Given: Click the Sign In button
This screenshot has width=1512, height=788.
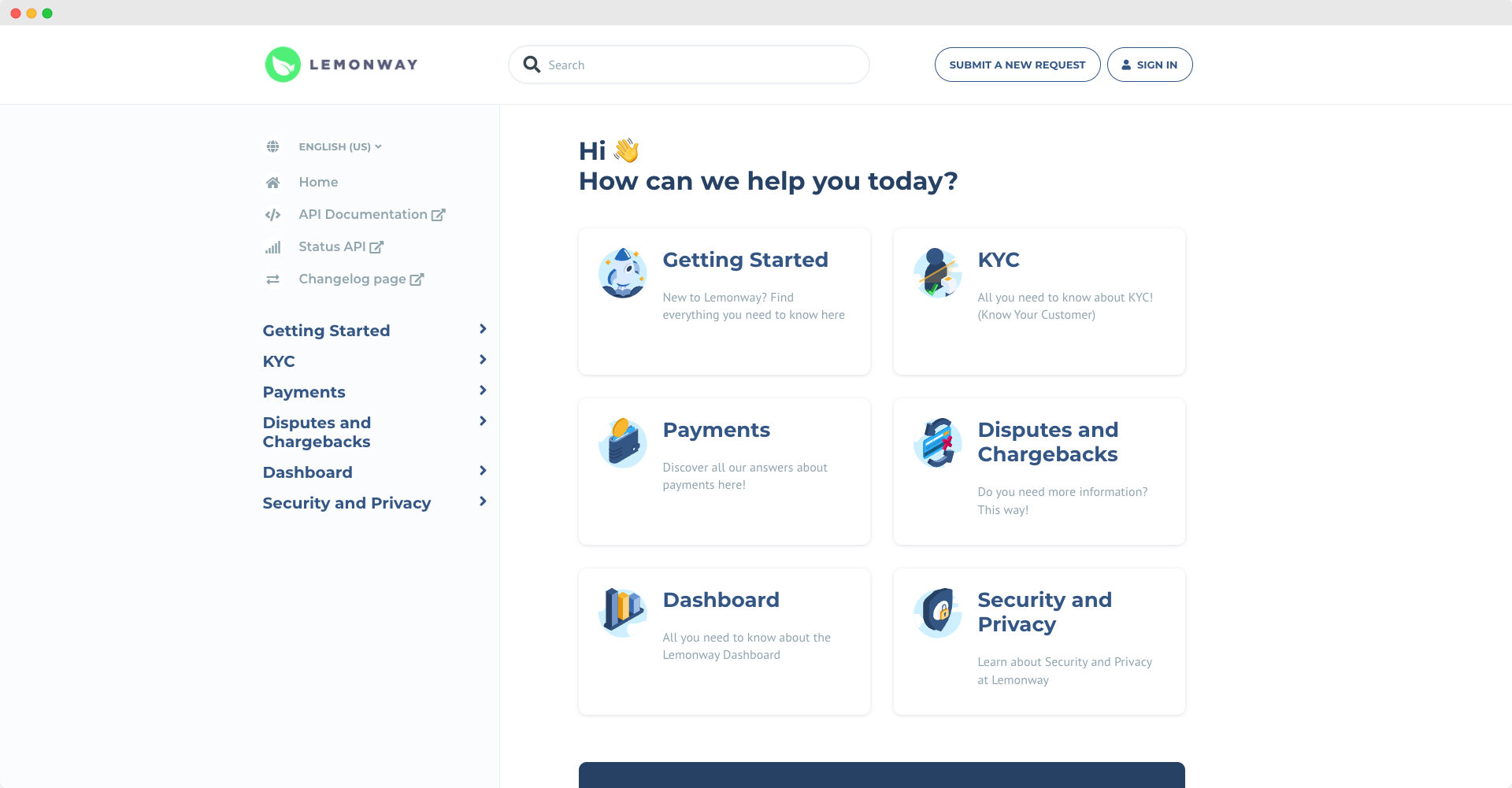Looking at the screenshot, I should coord(1150,65).
